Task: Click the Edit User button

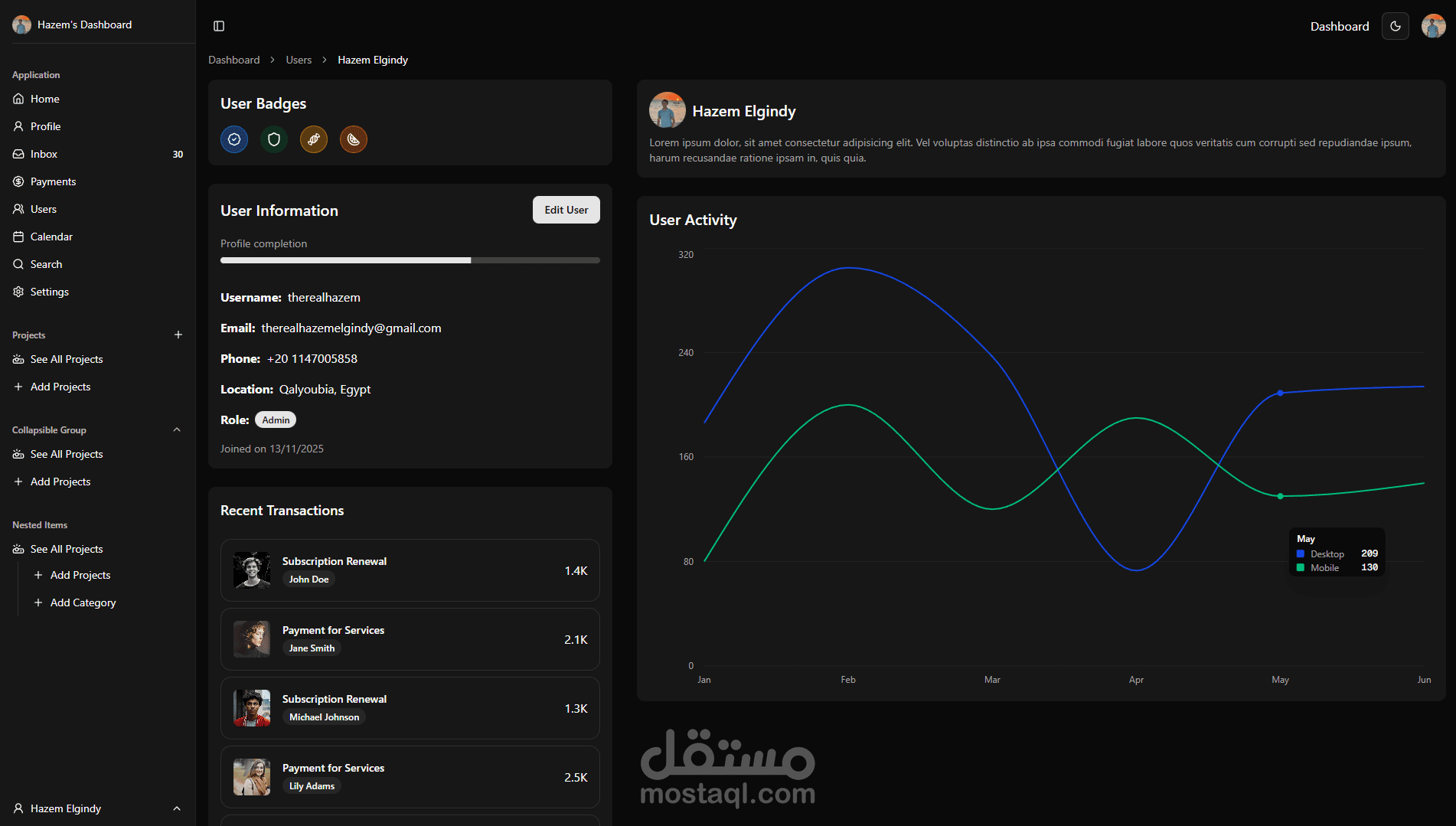Action: (566, 210)
